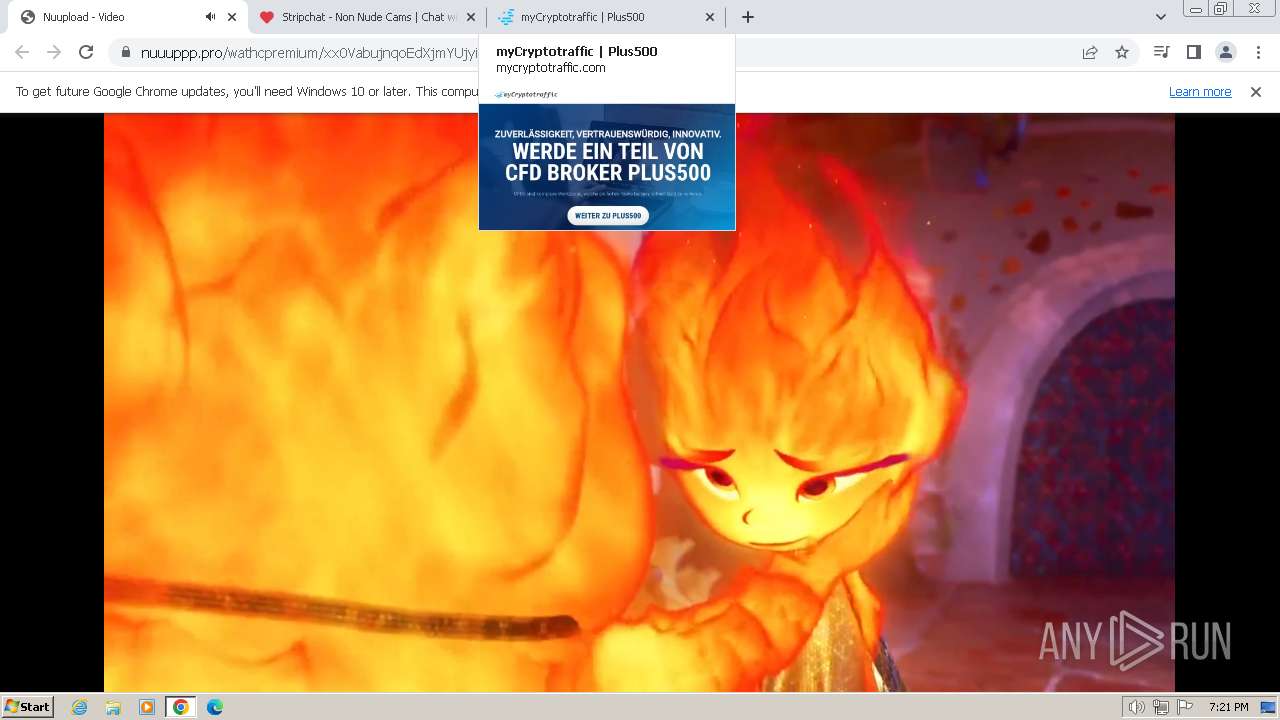Click the Weiter zu Plus500 button

pos(608,215)
